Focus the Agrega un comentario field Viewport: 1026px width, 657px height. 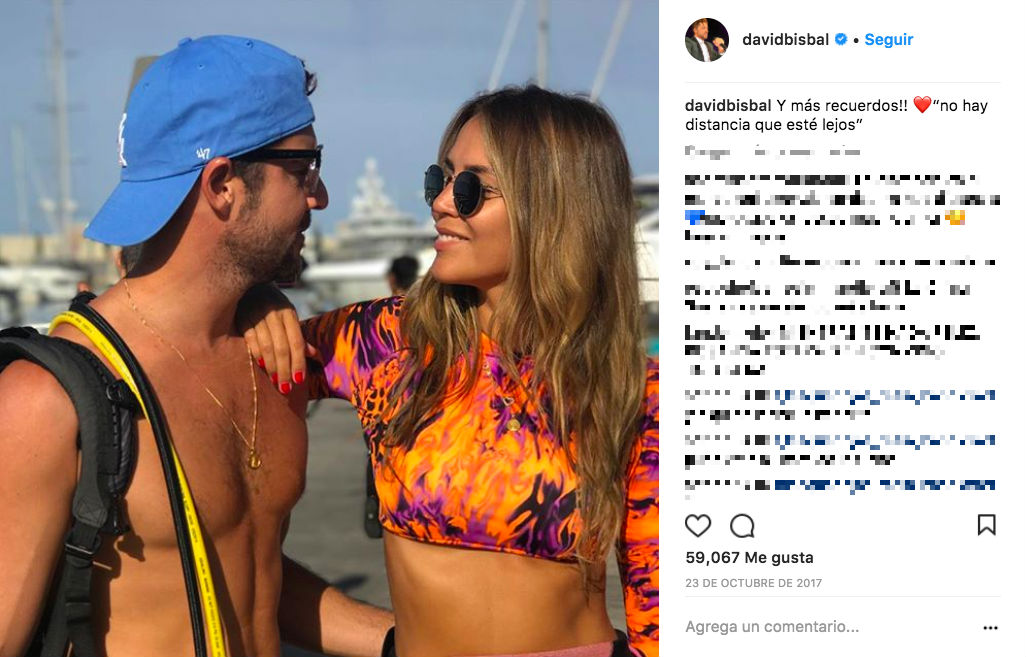coord(831,627)
